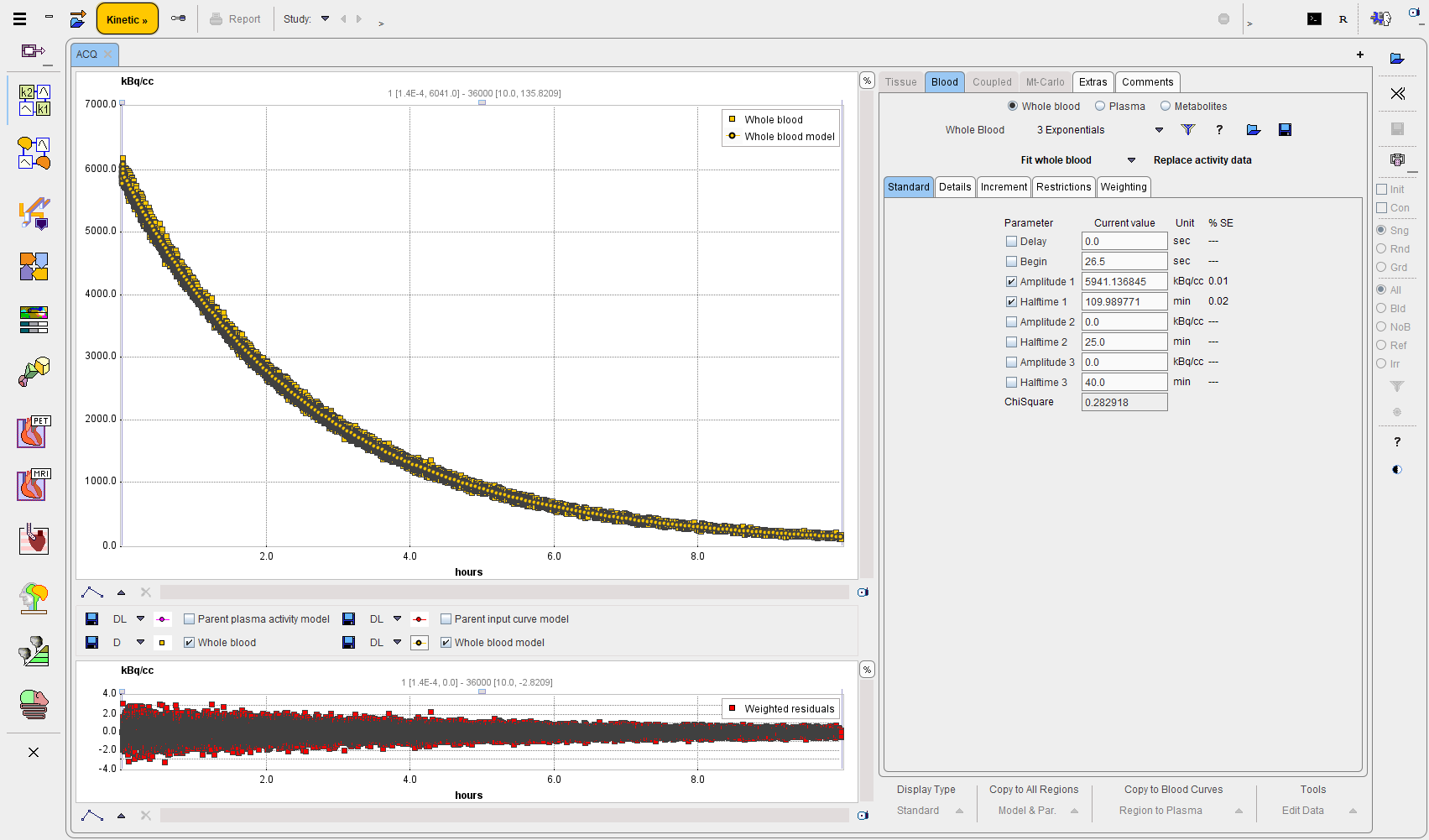Image resolution: width=1429 pixels, height=840 pixels.
Task: Click main plot curve-shape icon
Action: (92, 592)
